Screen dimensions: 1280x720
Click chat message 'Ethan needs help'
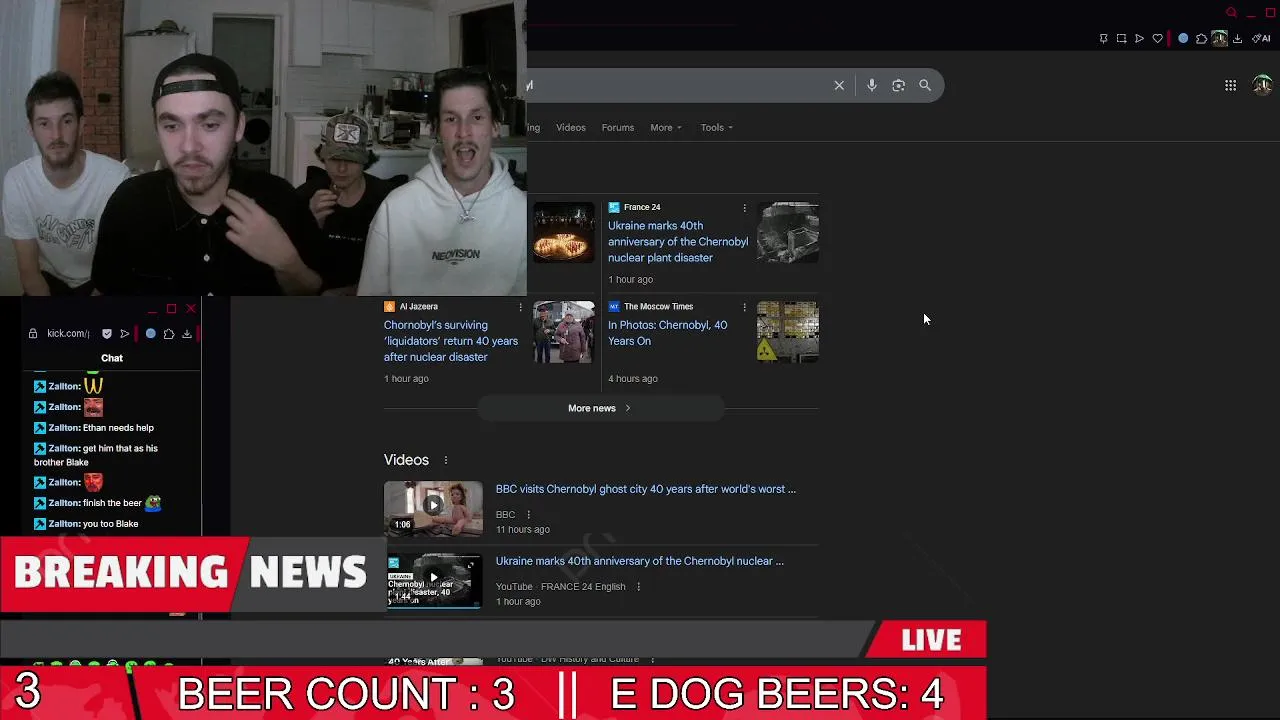pos(118,428)
